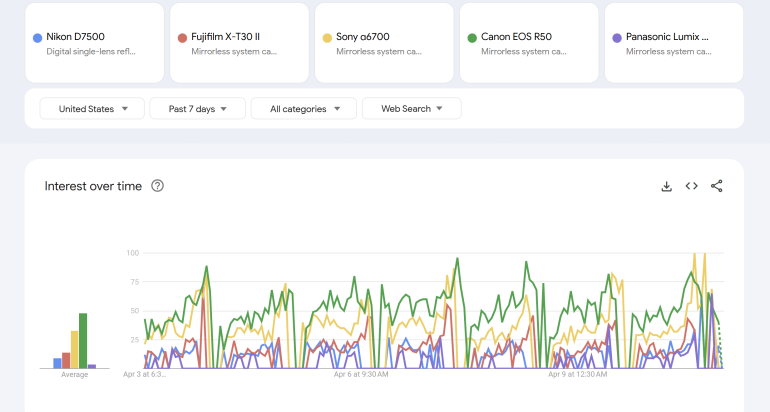Image resolution: width=770 pixels, height=412 pixels.
Task: Click the purple Panasonic color dot
Action: click(616, 38)
